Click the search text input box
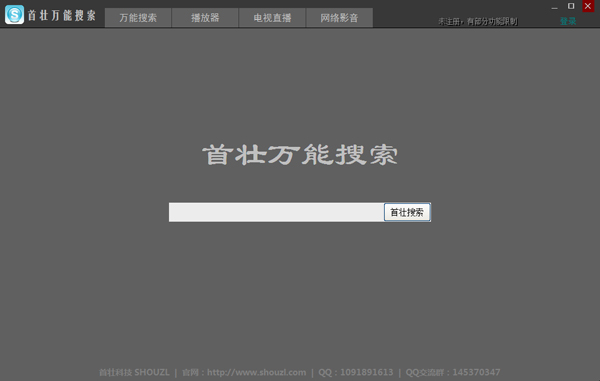Viewport: 600px width, 381px height. click(x=276, y=212)
